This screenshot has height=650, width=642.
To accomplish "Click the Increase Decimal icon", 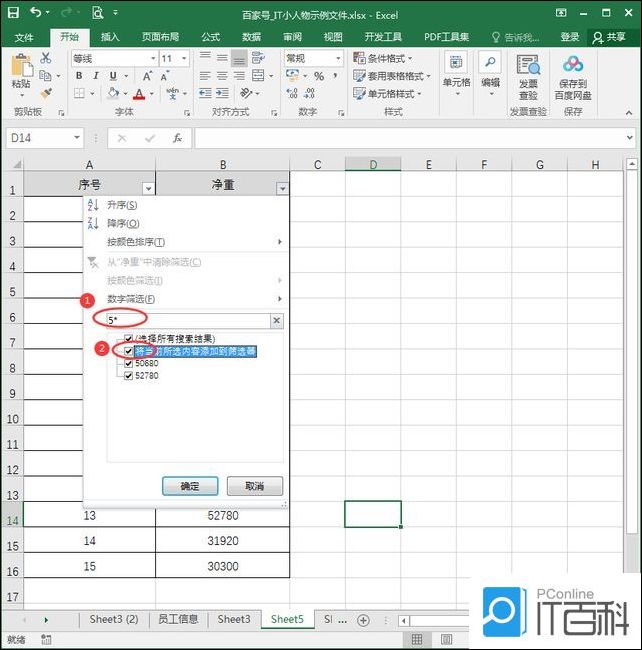I will pos(292,93).
